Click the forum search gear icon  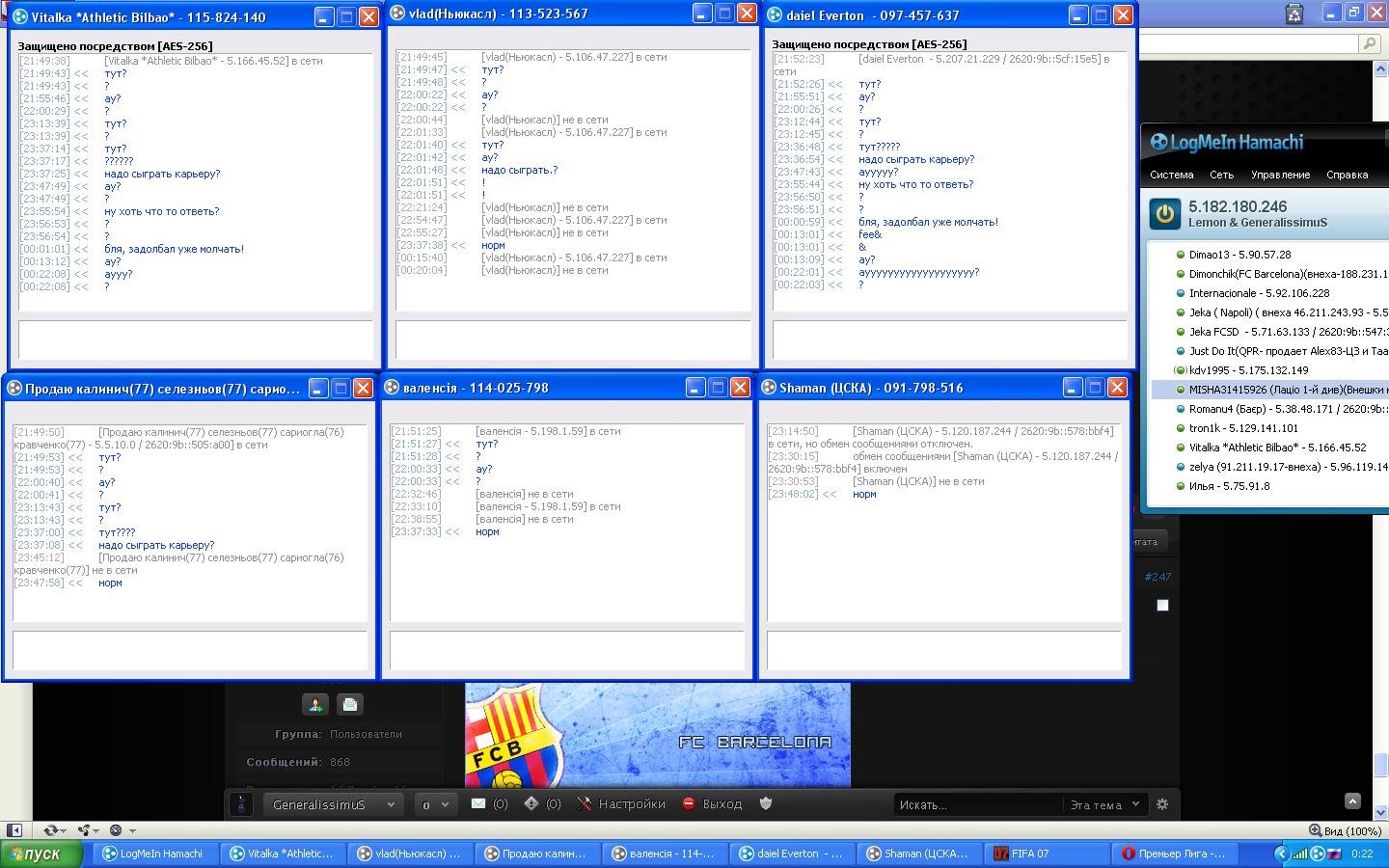click(1162, 804)
